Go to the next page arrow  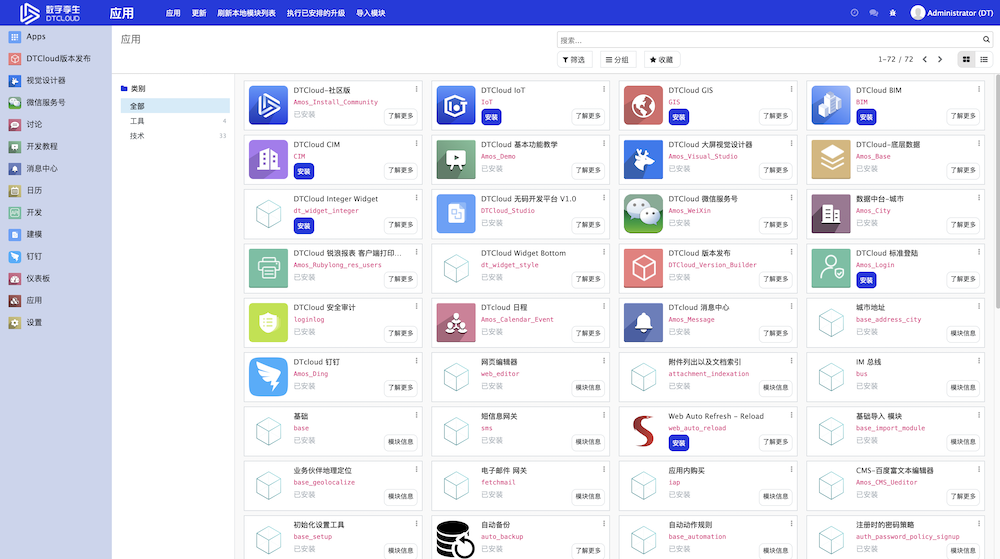939,60
